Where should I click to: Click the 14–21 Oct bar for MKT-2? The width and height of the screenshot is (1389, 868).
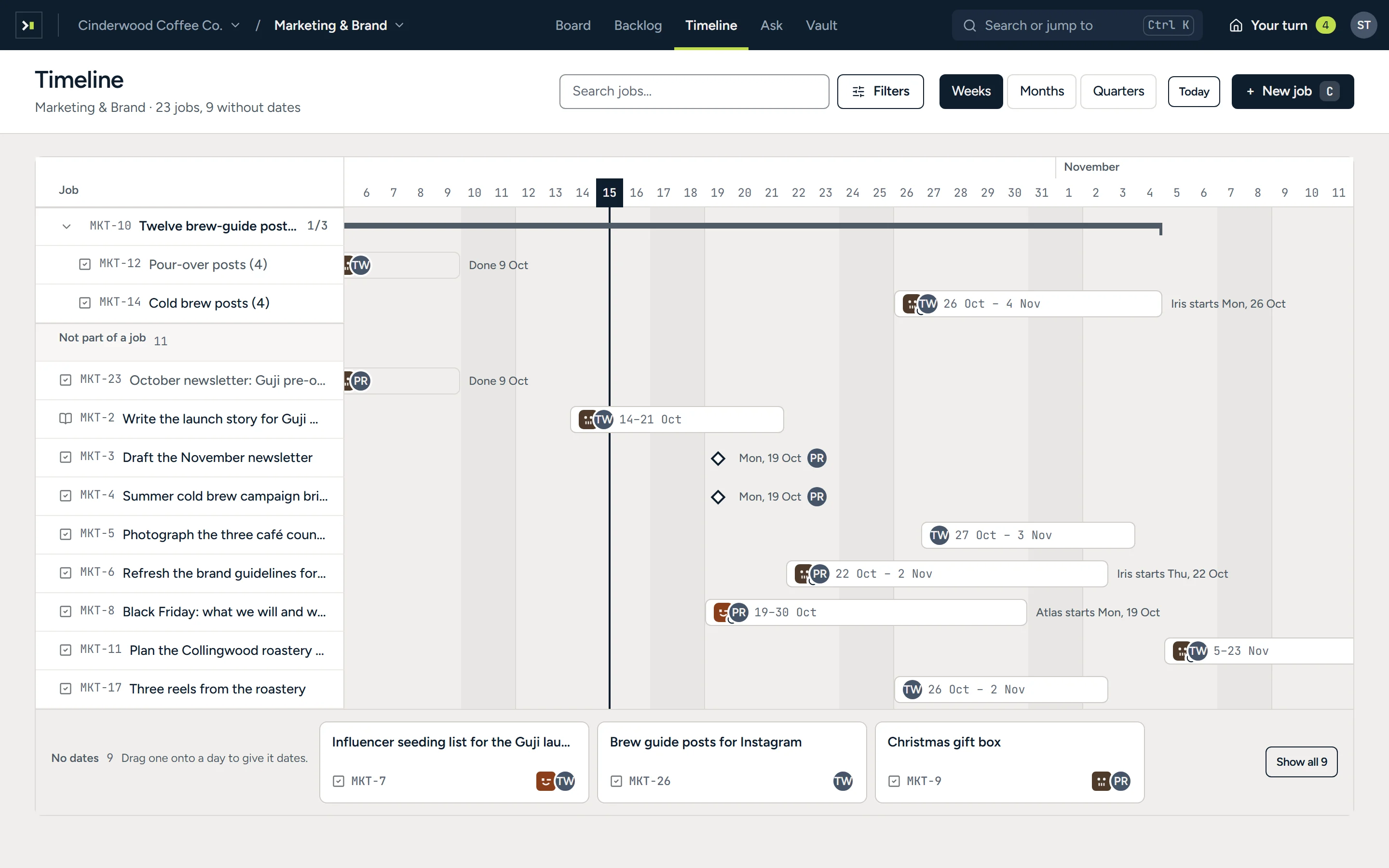pyautogui.click(x=677, y=420)
